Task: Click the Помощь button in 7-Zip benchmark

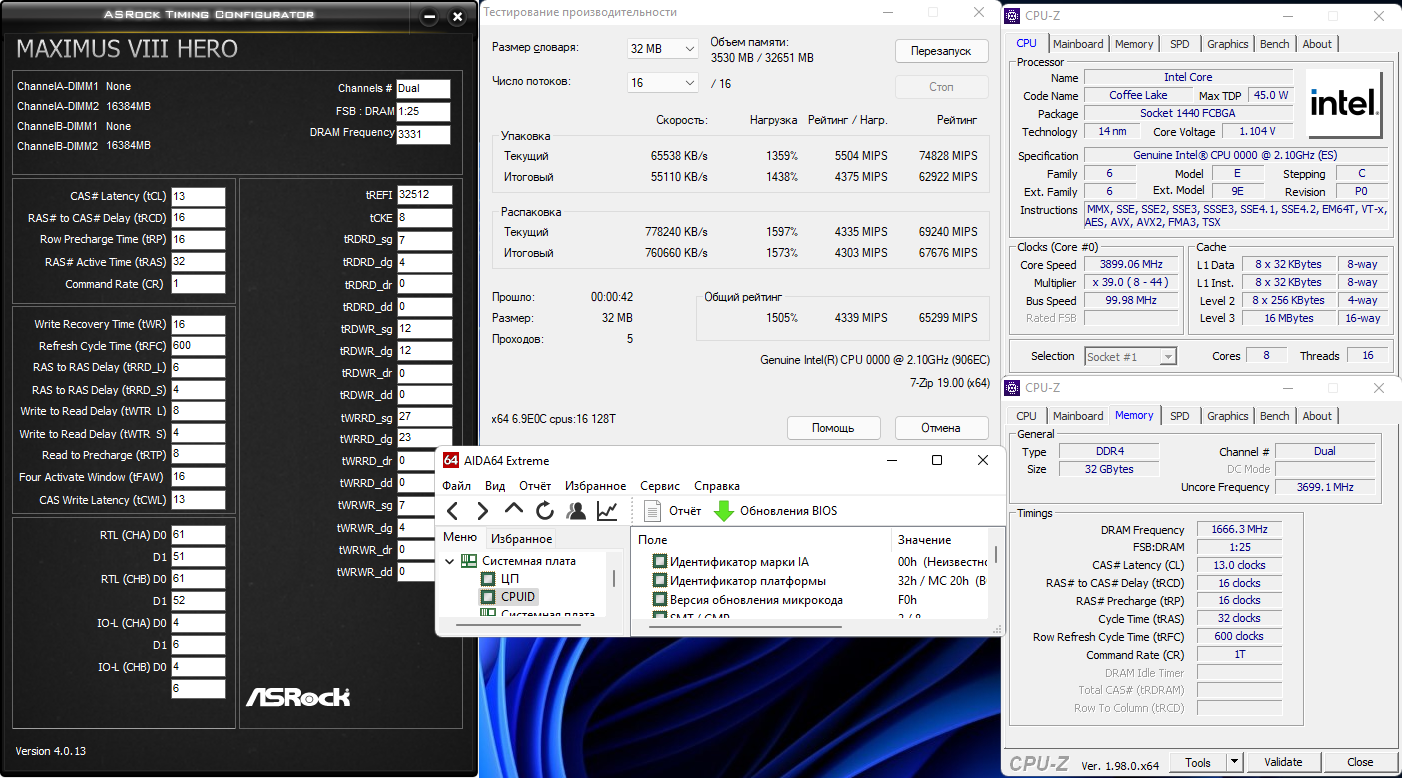Action: coord(833,428)
